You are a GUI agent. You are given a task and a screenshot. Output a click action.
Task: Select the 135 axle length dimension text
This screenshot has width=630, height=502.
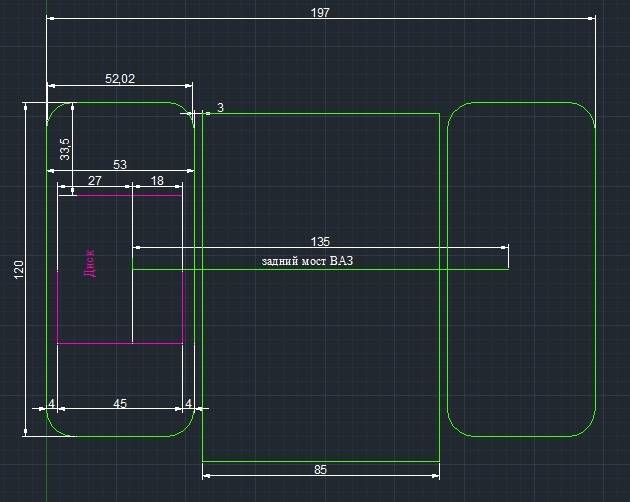[x=320, y=241]
